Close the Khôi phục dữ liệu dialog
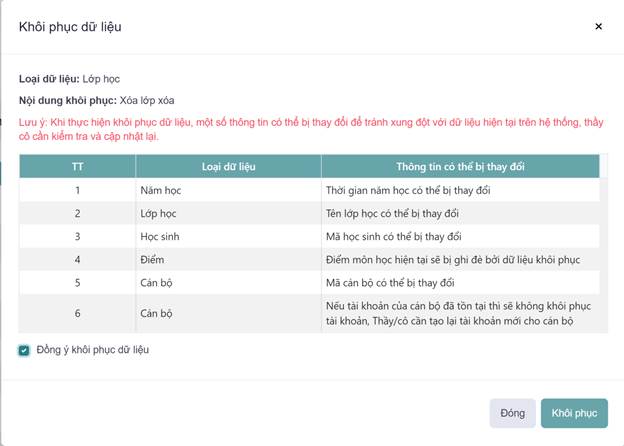 pyautogui.click(x=598, y=27)
